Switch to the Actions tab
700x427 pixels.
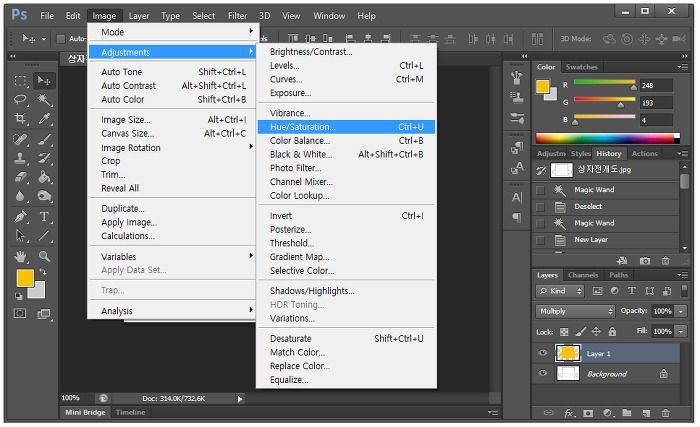coord(645,154)
